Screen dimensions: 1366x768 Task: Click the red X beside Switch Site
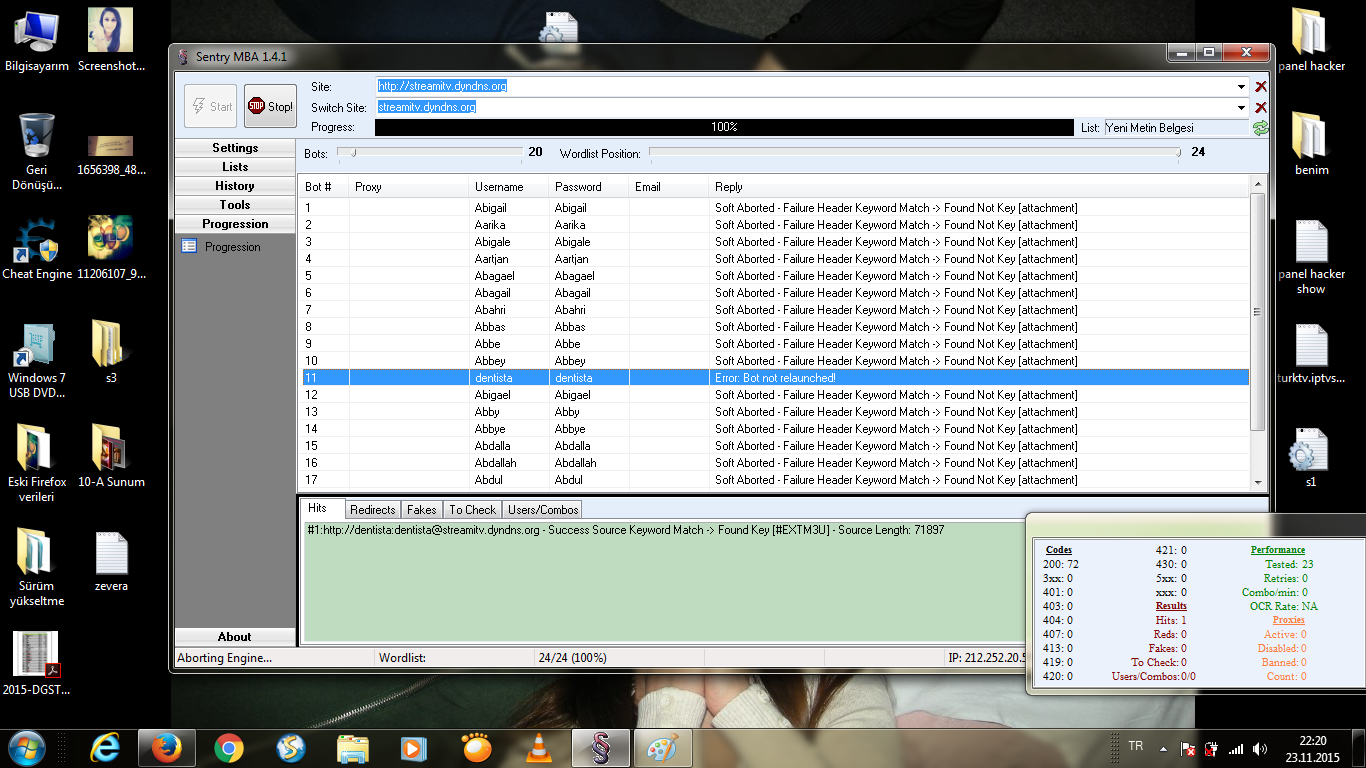(x=1260, y=107)
